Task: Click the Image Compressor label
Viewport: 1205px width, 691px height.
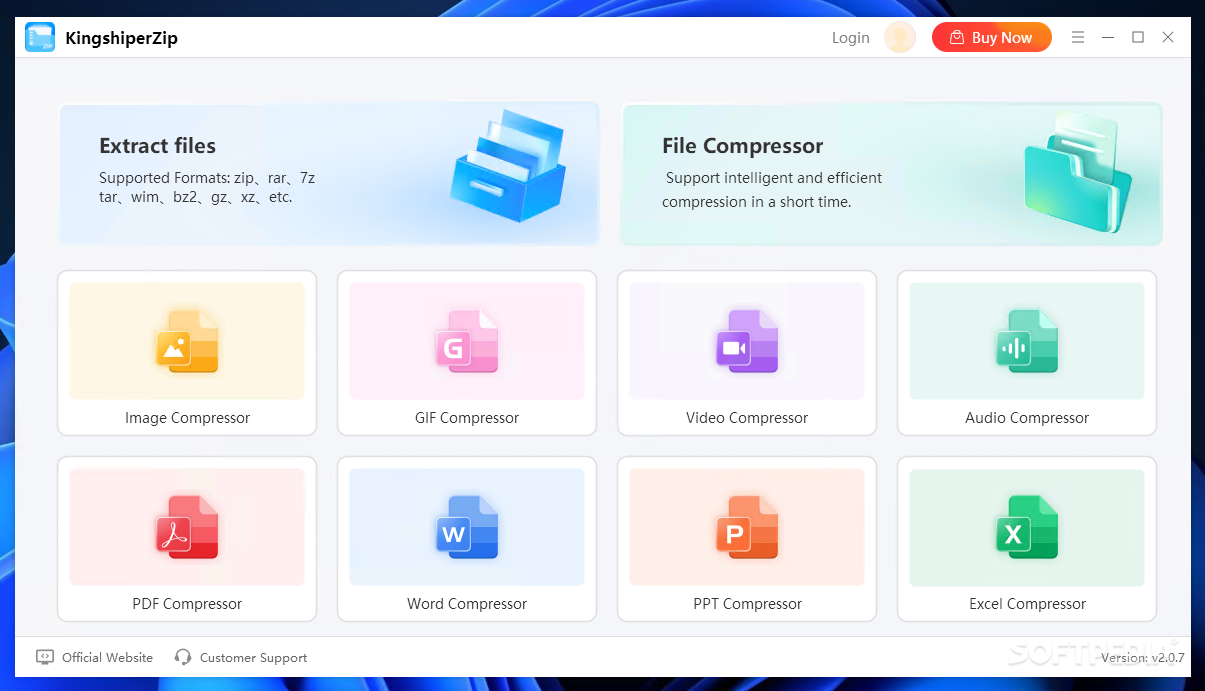Action: click(x=187, y=418)
